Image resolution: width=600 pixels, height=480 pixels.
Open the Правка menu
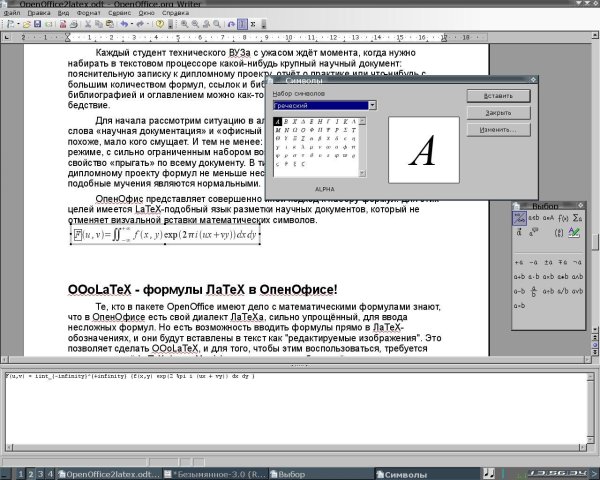39,13
